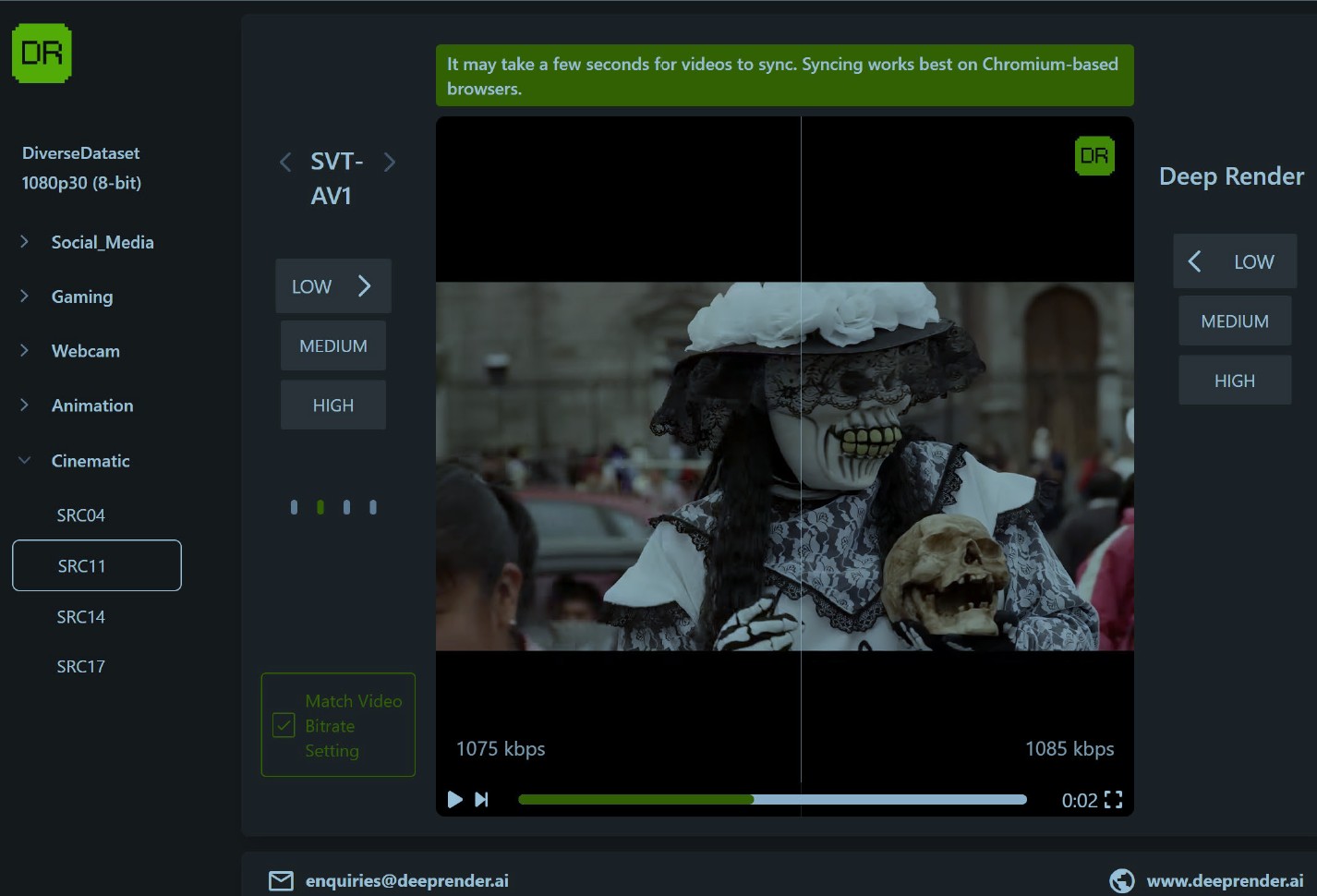Select MEDIUM bitrate for Deep Render
This screenshot has width=1317, height=896.
pyautogui.click(x=1235, y=321)
